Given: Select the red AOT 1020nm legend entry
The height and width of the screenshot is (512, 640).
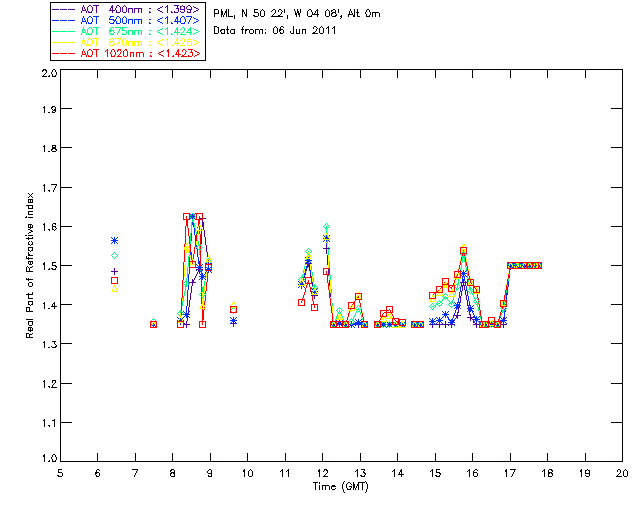Looking at the screenshot, I should pos(126,53).
